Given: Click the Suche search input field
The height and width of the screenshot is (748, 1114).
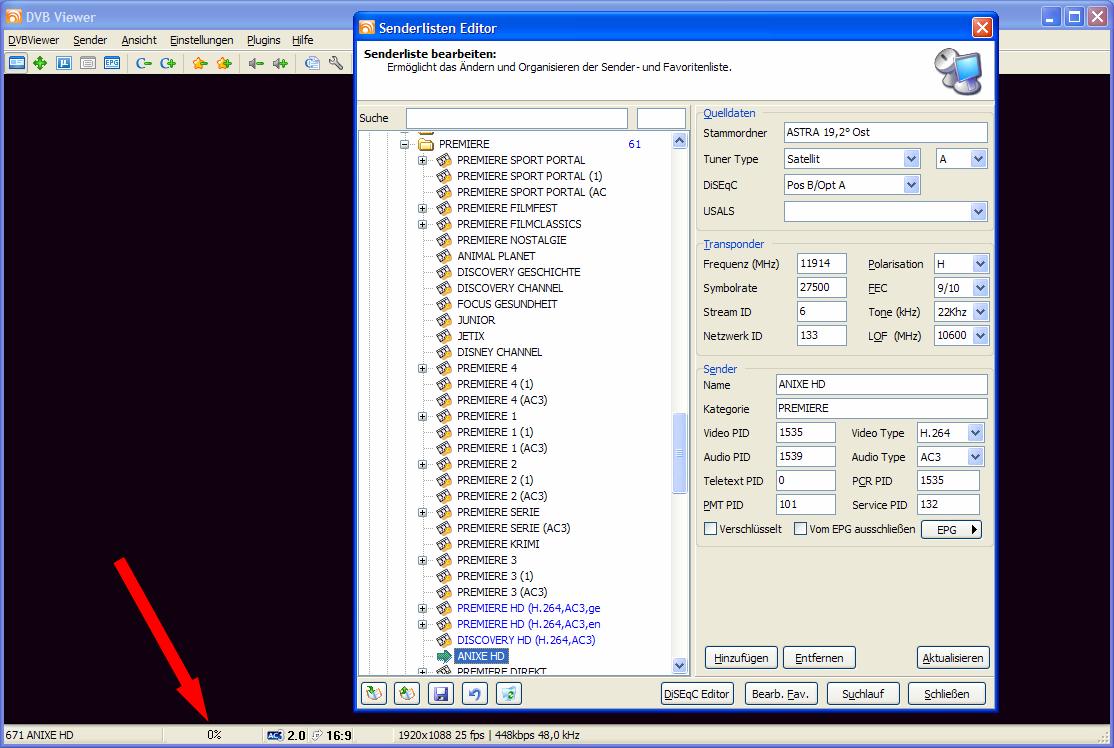Looking at the screenshot, I should pyautogui.click(x=517, y=118).
